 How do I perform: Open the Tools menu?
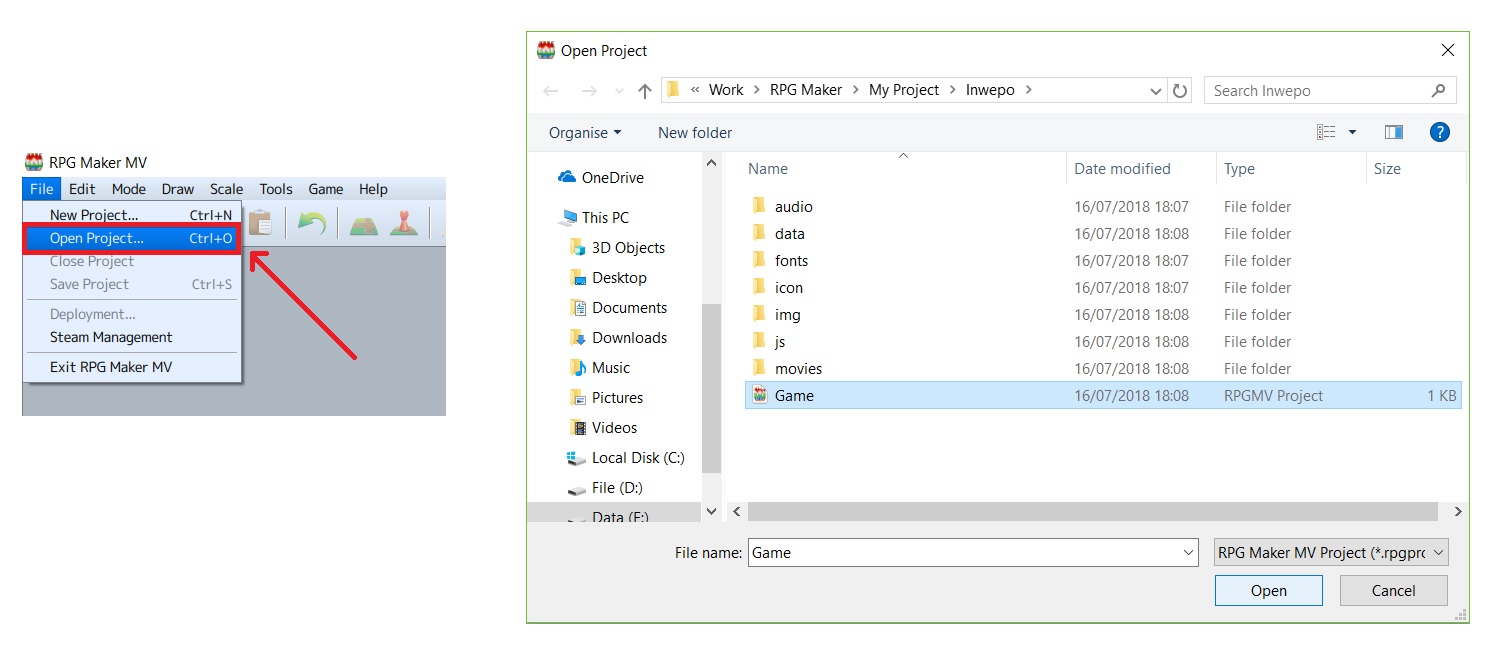coord(276,189)
